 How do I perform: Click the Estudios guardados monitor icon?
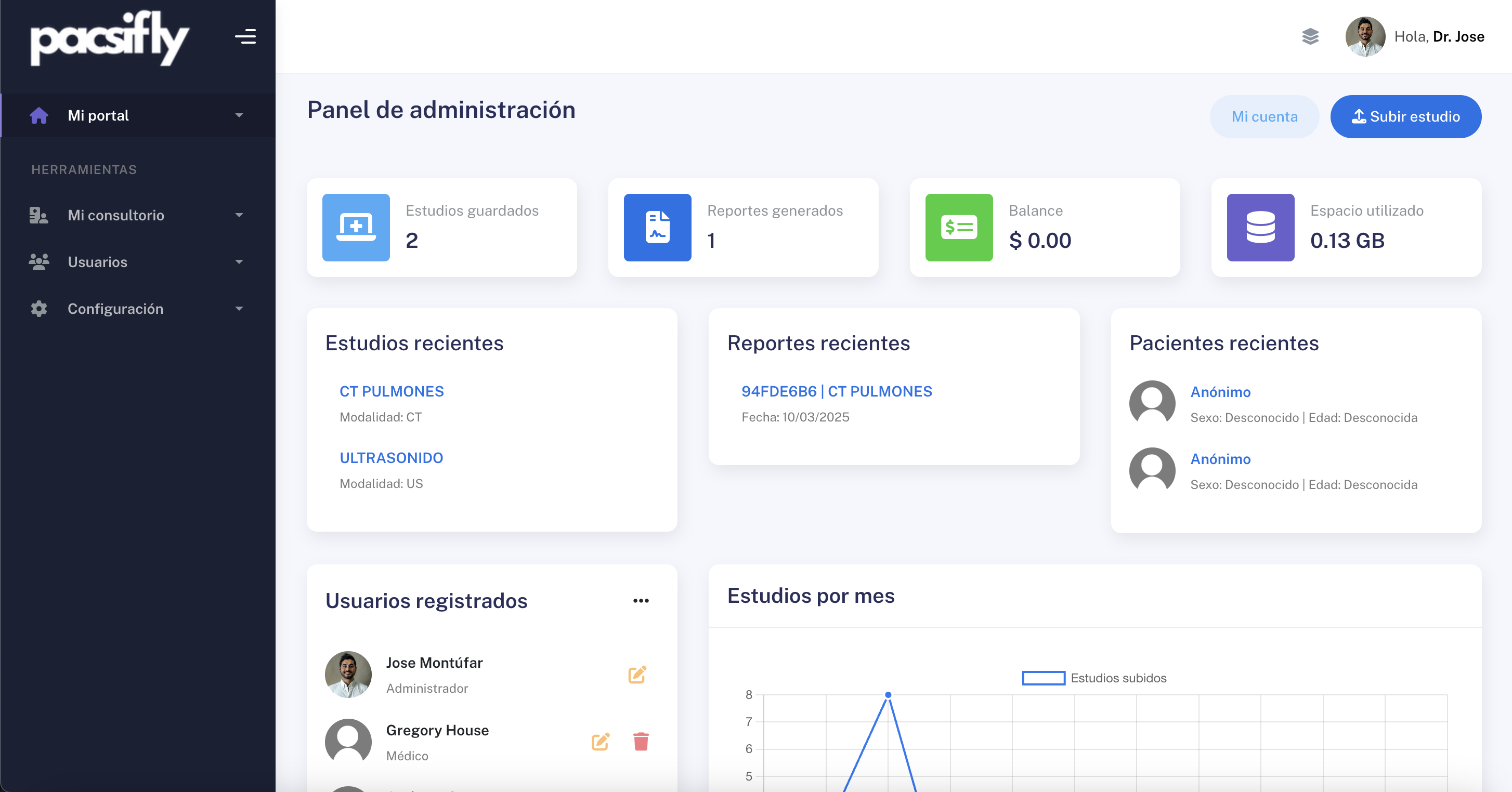coord(356,228)
